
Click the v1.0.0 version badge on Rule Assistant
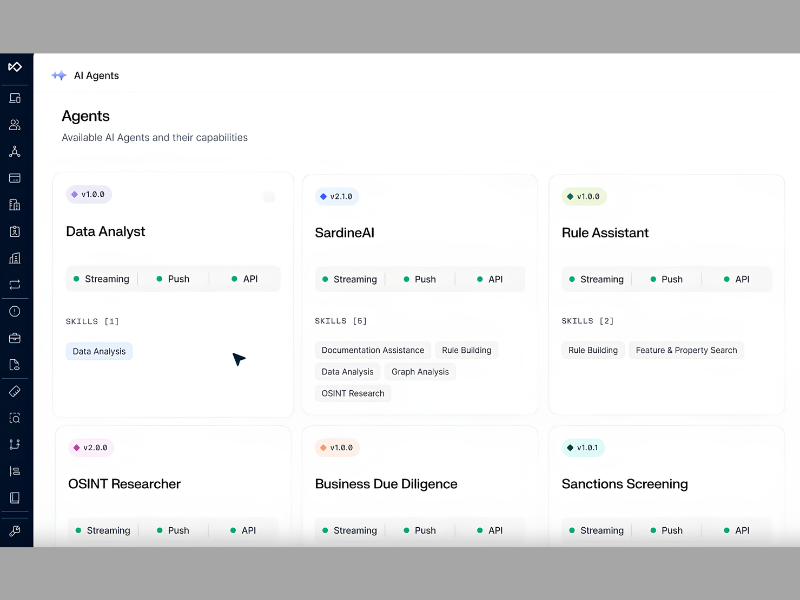[x=584, y=196]
